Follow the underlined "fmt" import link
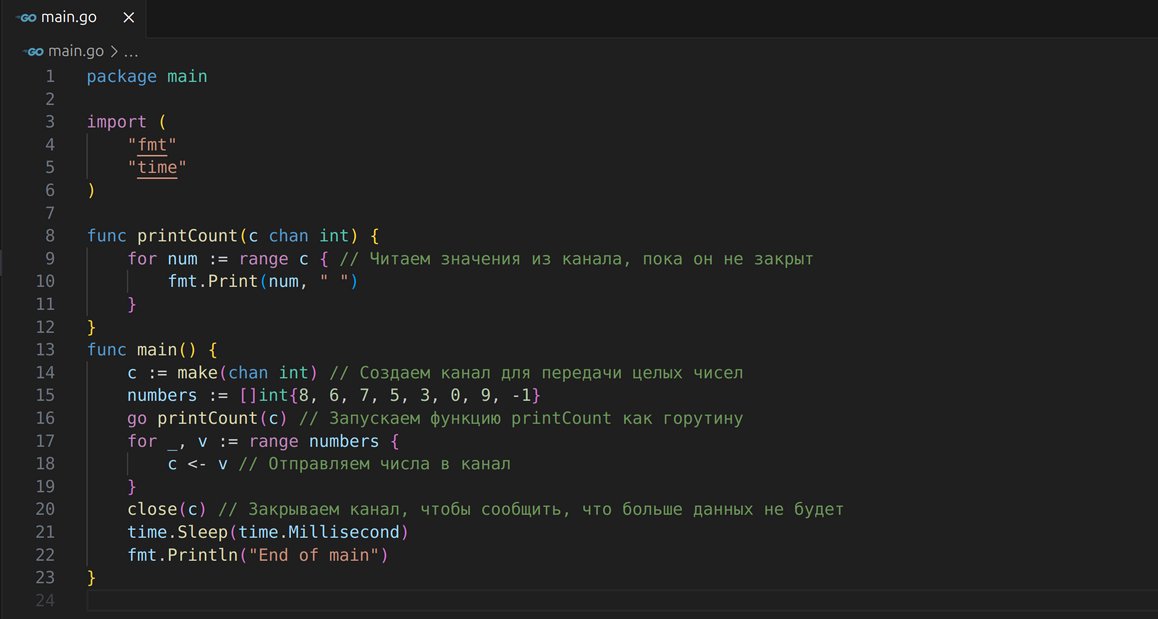Screen dimensions: 1158x619 [157, 145]
